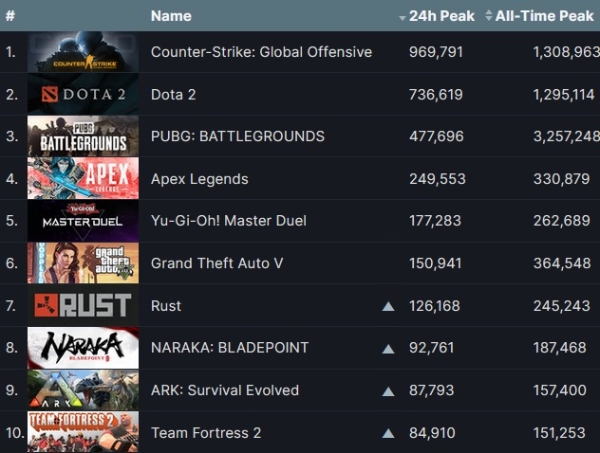
Task: Click the Team Fortress 2 trend arrow
Action: (388, 433)
